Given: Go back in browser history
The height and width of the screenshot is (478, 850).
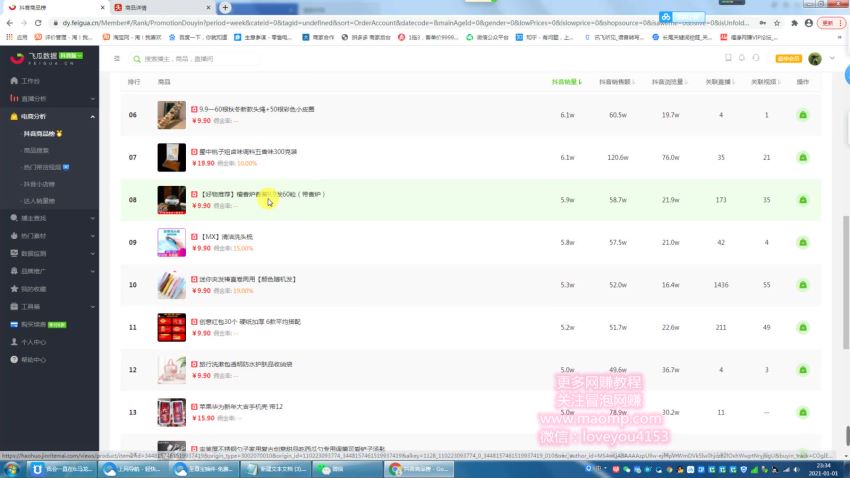Looking at the screenshot, I should 9,23.
